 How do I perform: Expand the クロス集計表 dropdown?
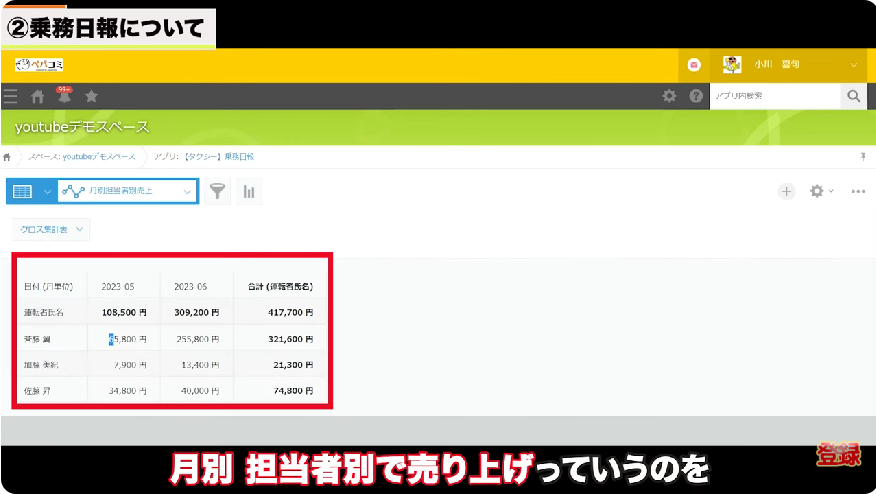[51, 229]
